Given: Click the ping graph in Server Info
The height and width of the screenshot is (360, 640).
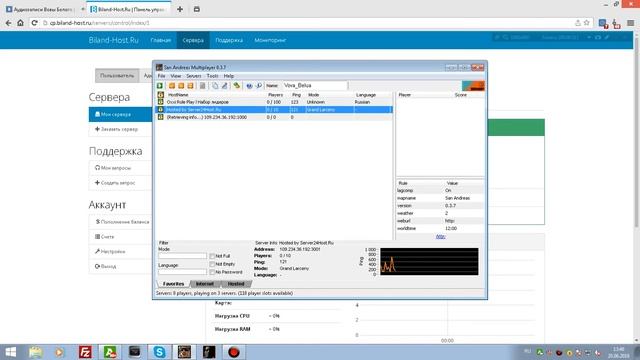Looking at the screenshot, I should pyautogui.click(x=429, y=262).
